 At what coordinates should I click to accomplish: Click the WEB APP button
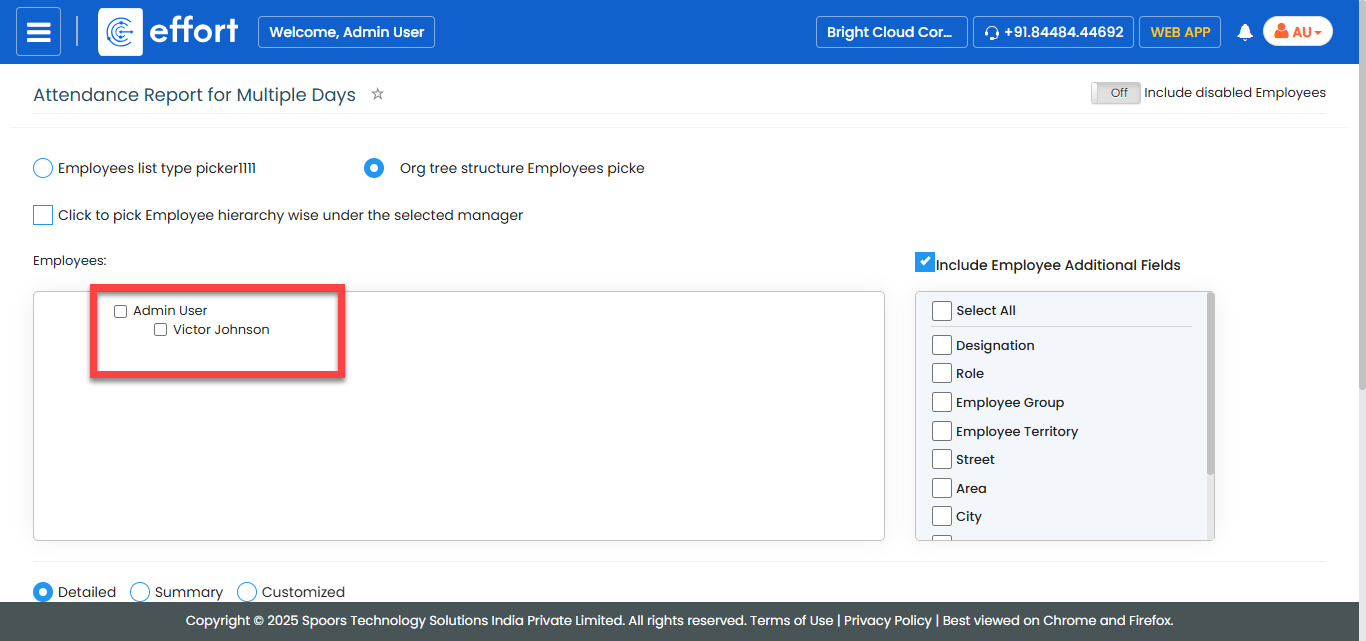coord(1180,32)
